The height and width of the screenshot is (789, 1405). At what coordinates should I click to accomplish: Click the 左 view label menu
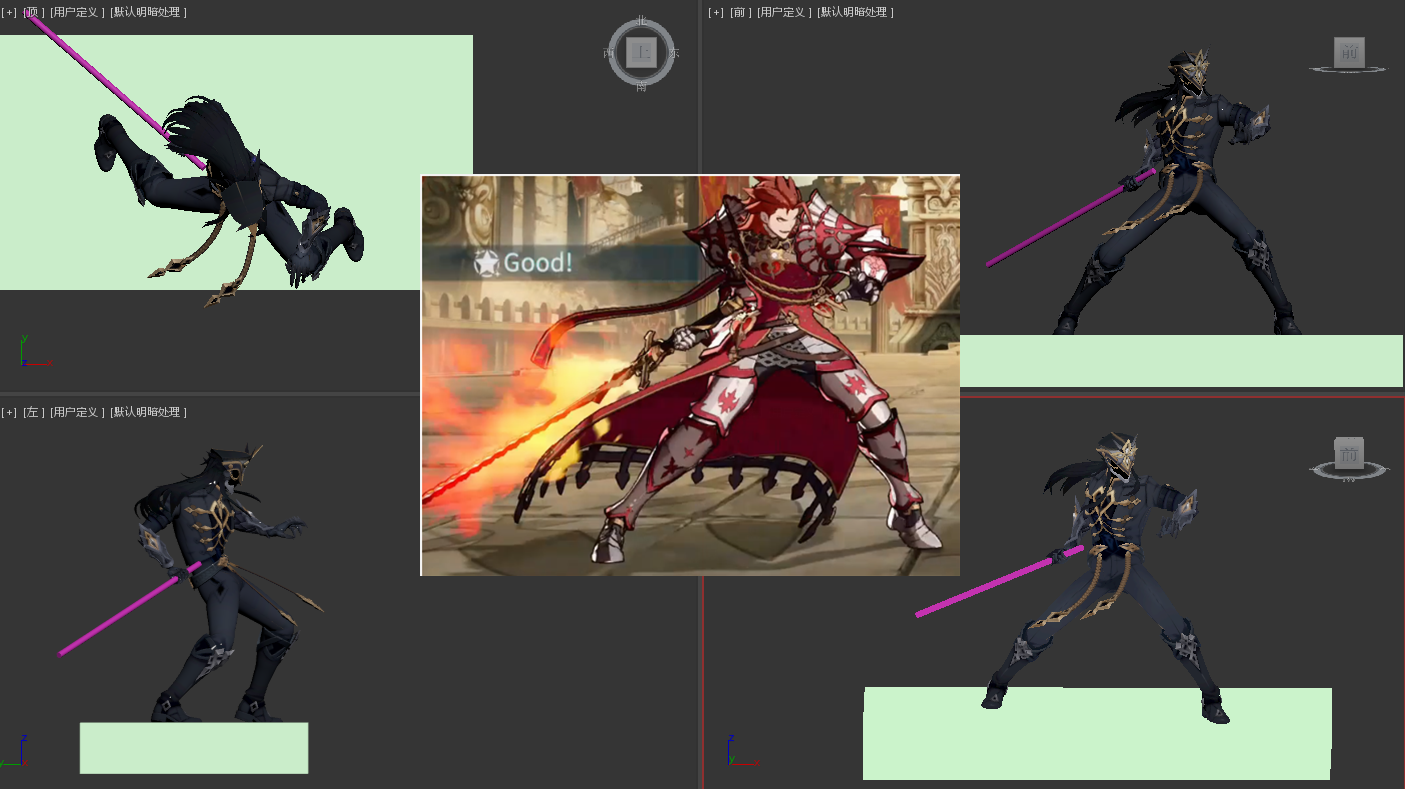pos(34,412)
